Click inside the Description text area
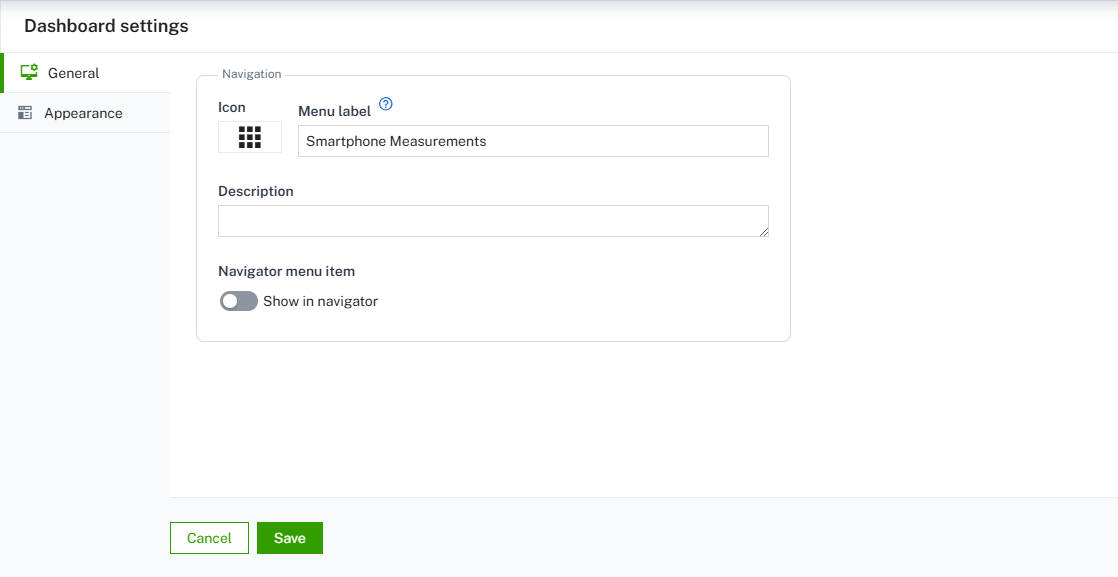Screen dimensions: 1118x577 (492, 221)
